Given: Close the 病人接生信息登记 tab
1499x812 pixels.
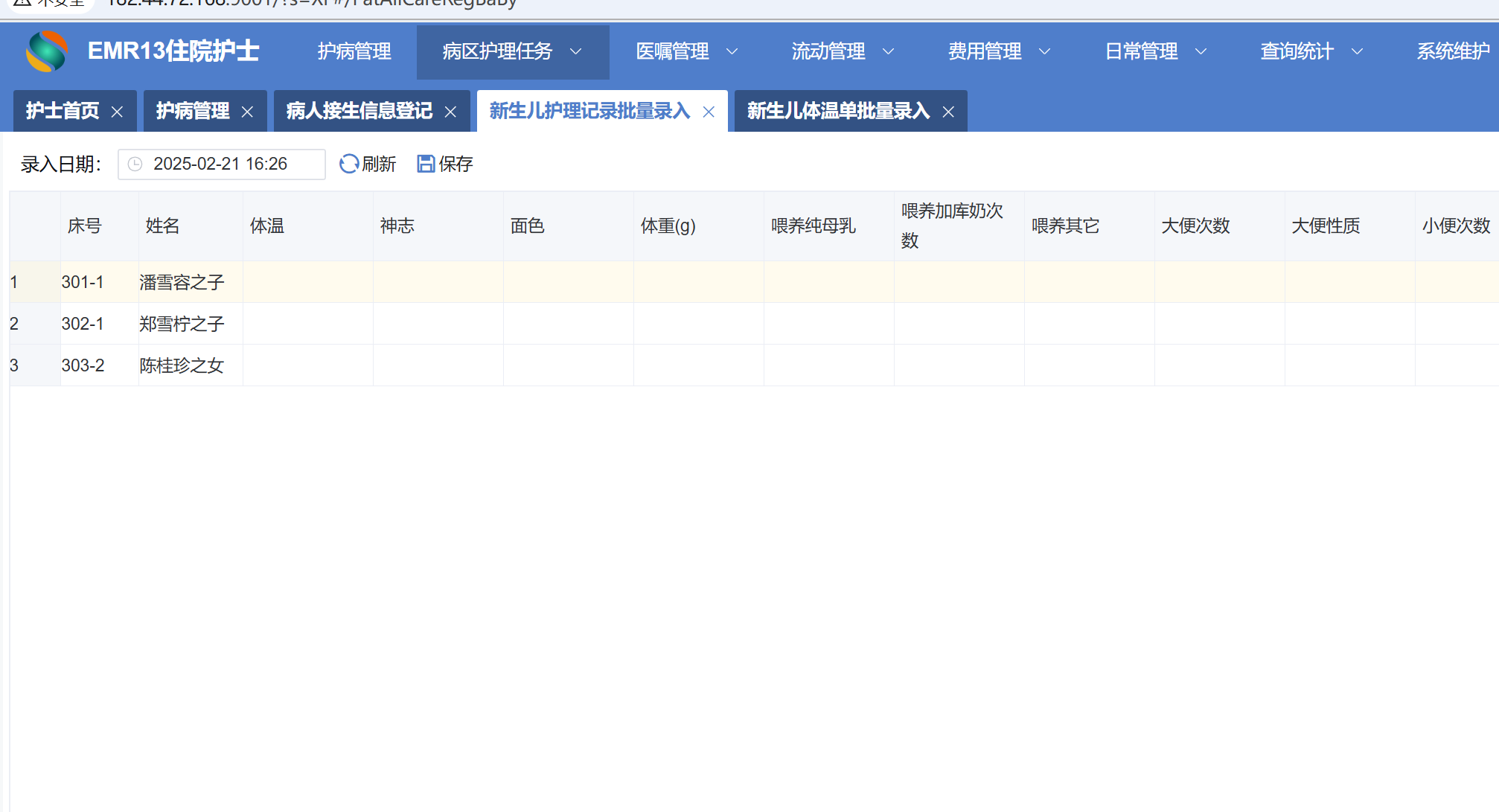Looking at the screenshot, I should pyautogui.click(x=450, y=112).
